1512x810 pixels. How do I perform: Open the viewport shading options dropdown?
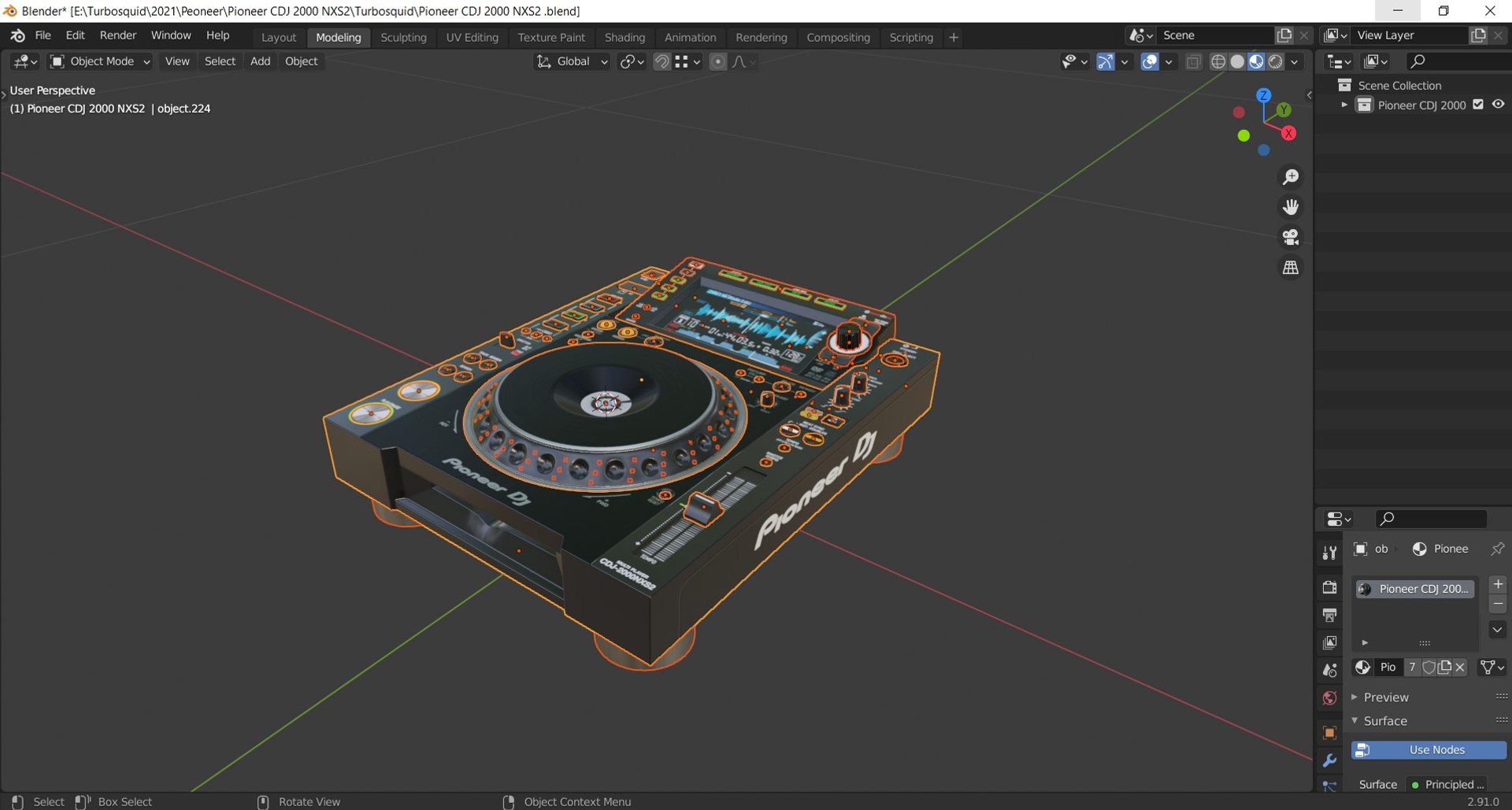(1295, 61)
